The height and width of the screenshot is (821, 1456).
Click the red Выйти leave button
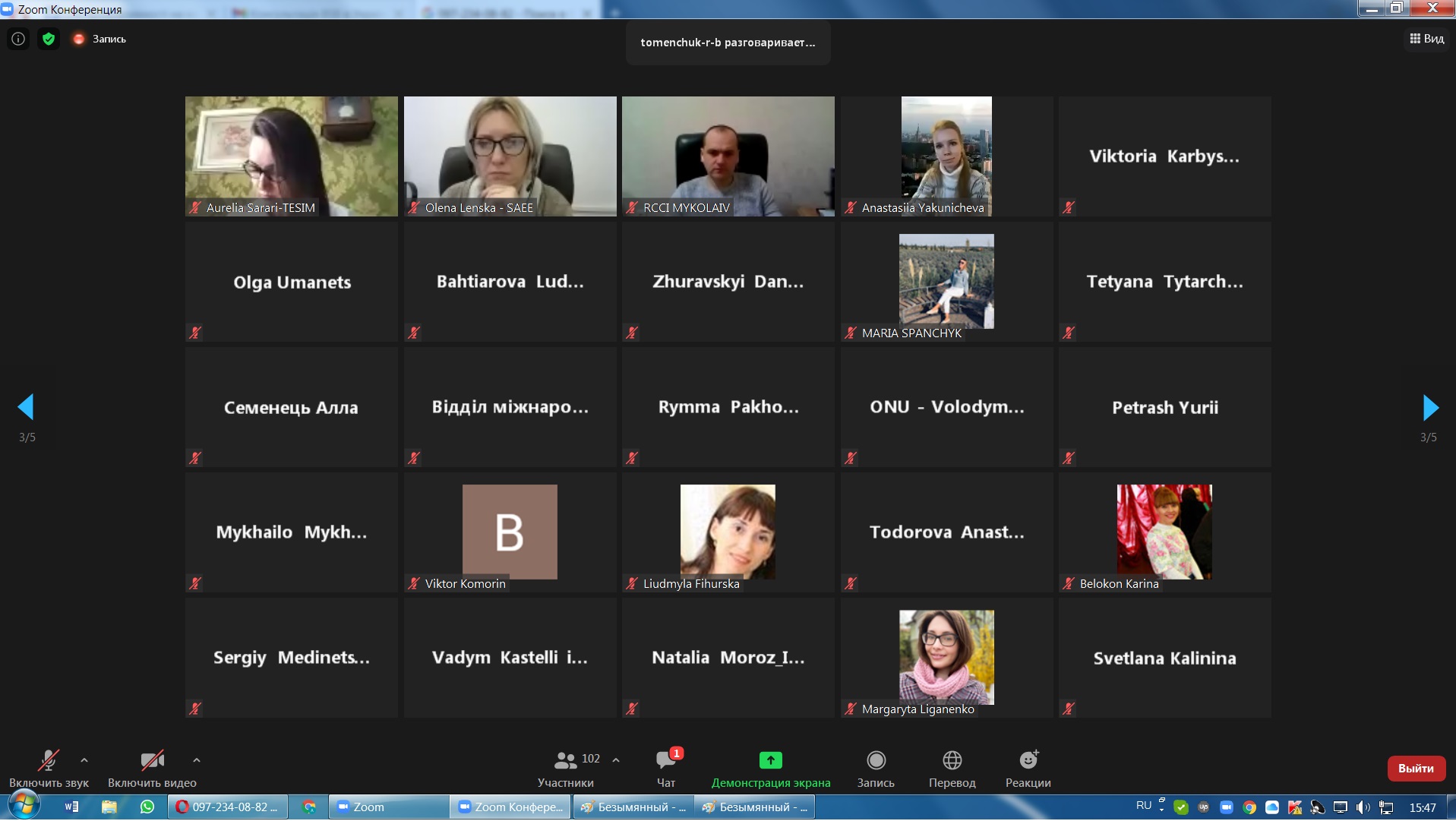[1416, 768]
